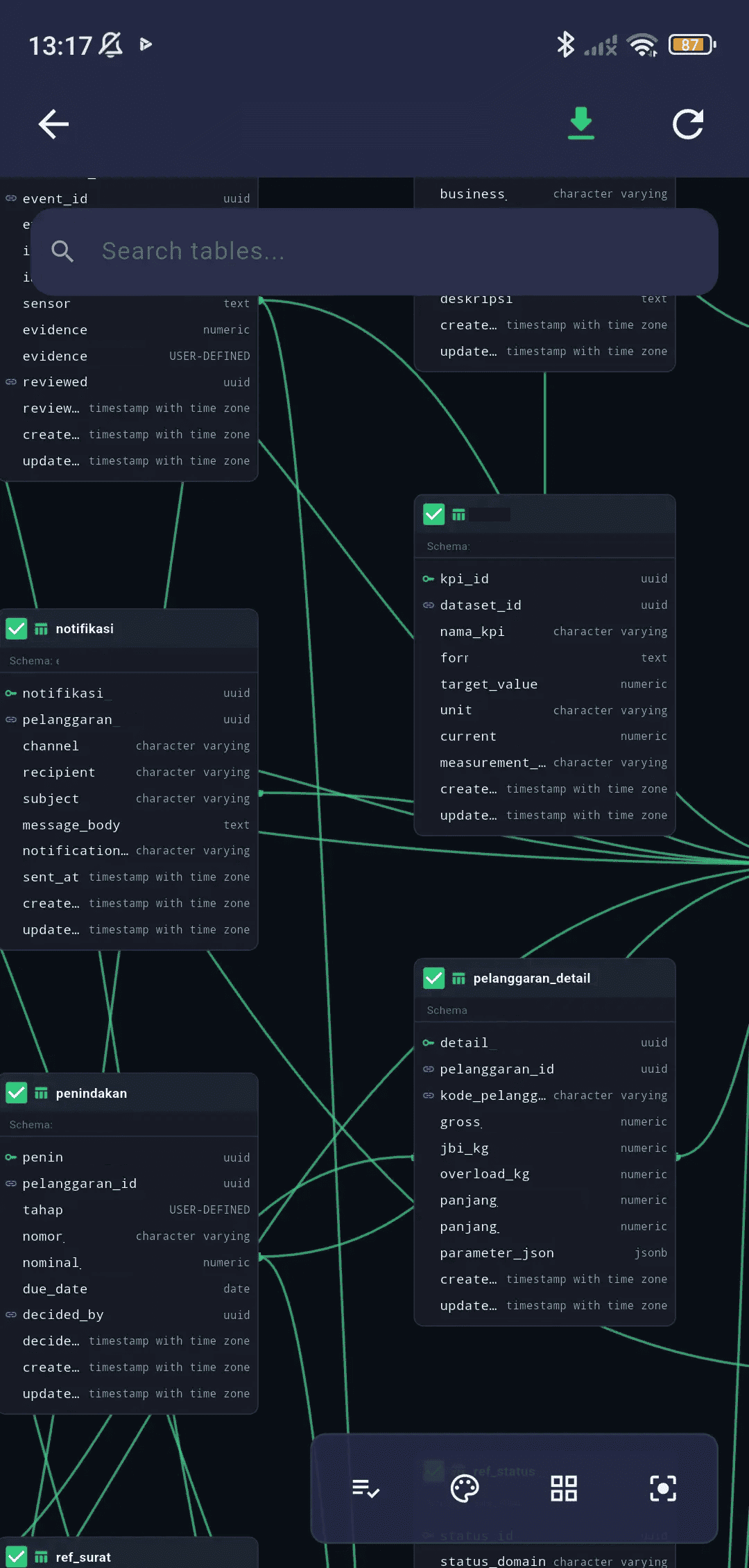Select the gross_ column row
Screen dimensions: 749x1568
pyautogui.click(x=545, y=1122)
